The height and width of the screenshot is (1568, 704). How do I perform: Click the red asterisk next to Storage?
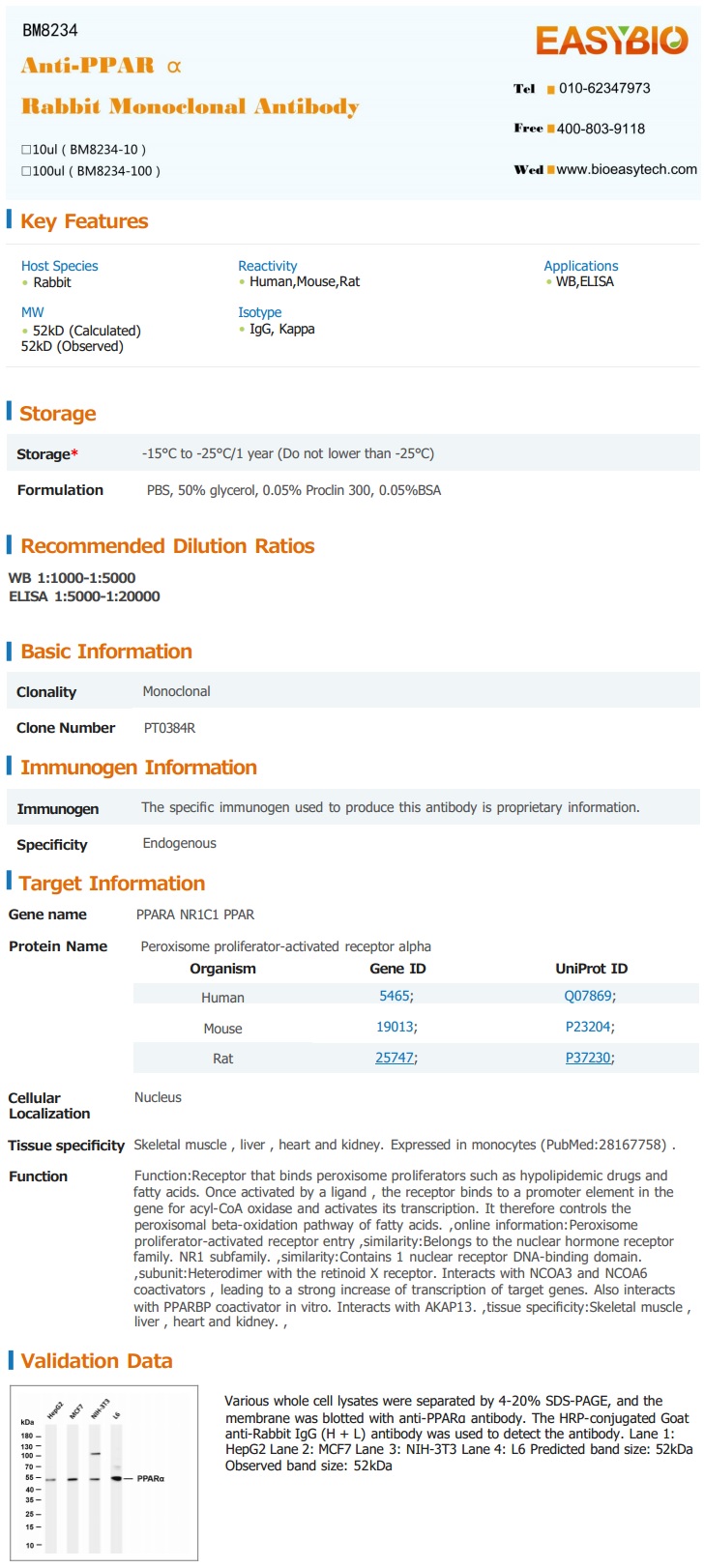(x=74, y=453)
